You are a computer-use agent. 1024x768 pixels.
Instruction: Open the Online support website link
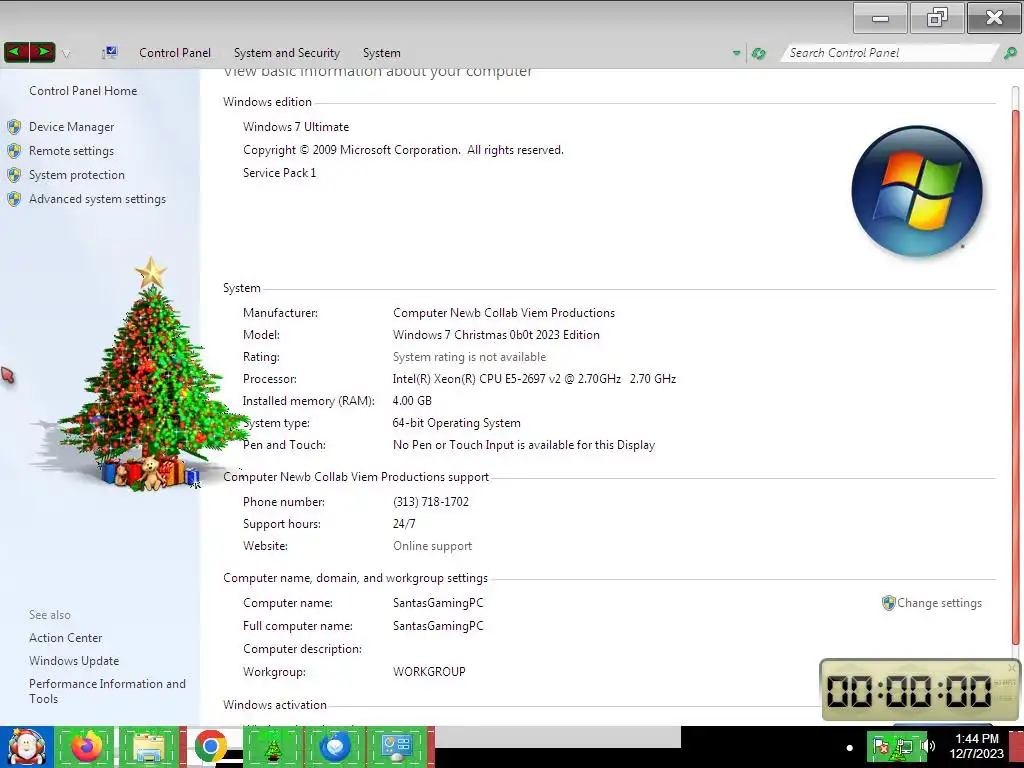click(x=432, y=546)
